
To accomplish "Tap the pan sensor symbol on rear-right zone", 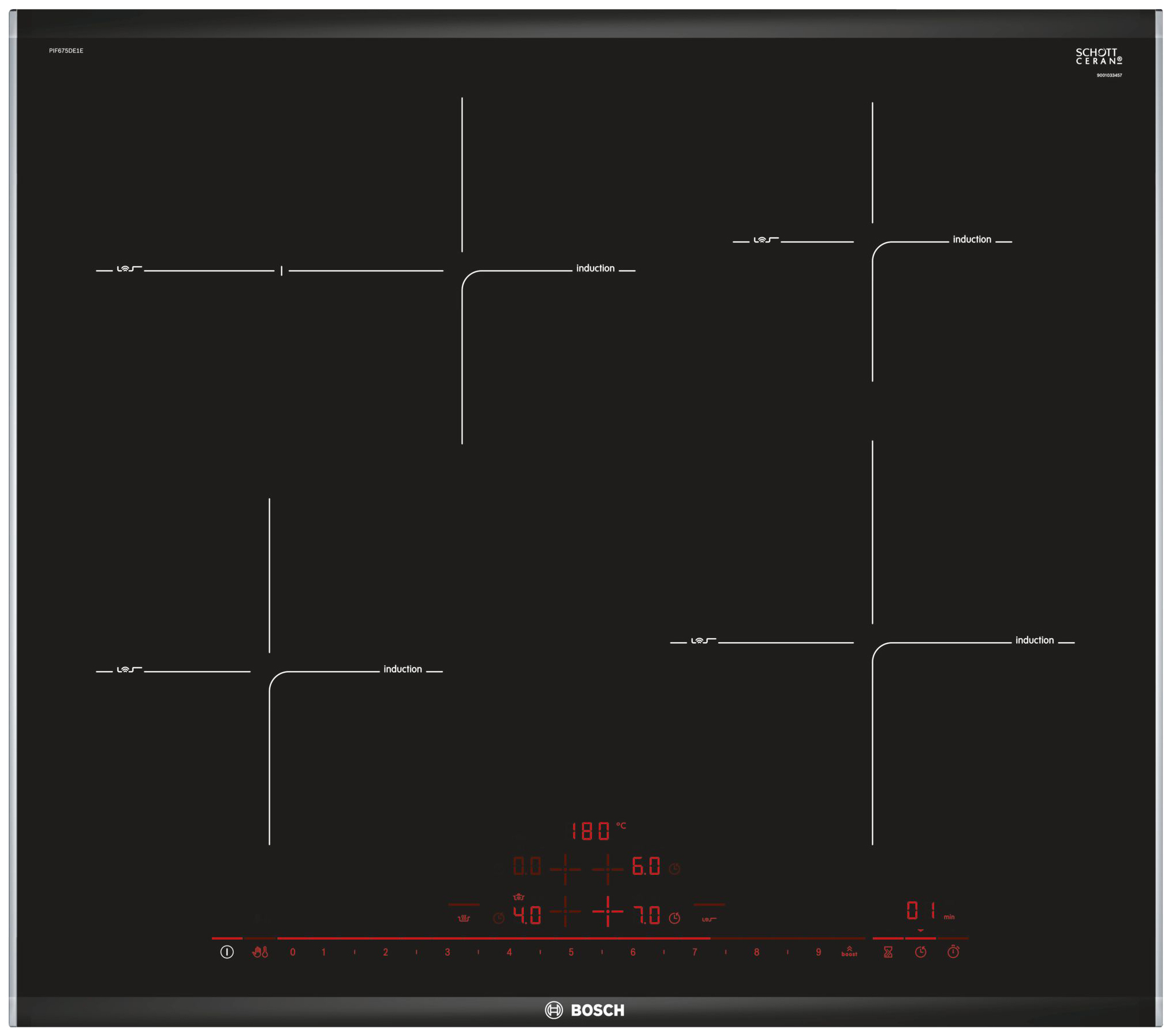I will [x=766, y=240].
